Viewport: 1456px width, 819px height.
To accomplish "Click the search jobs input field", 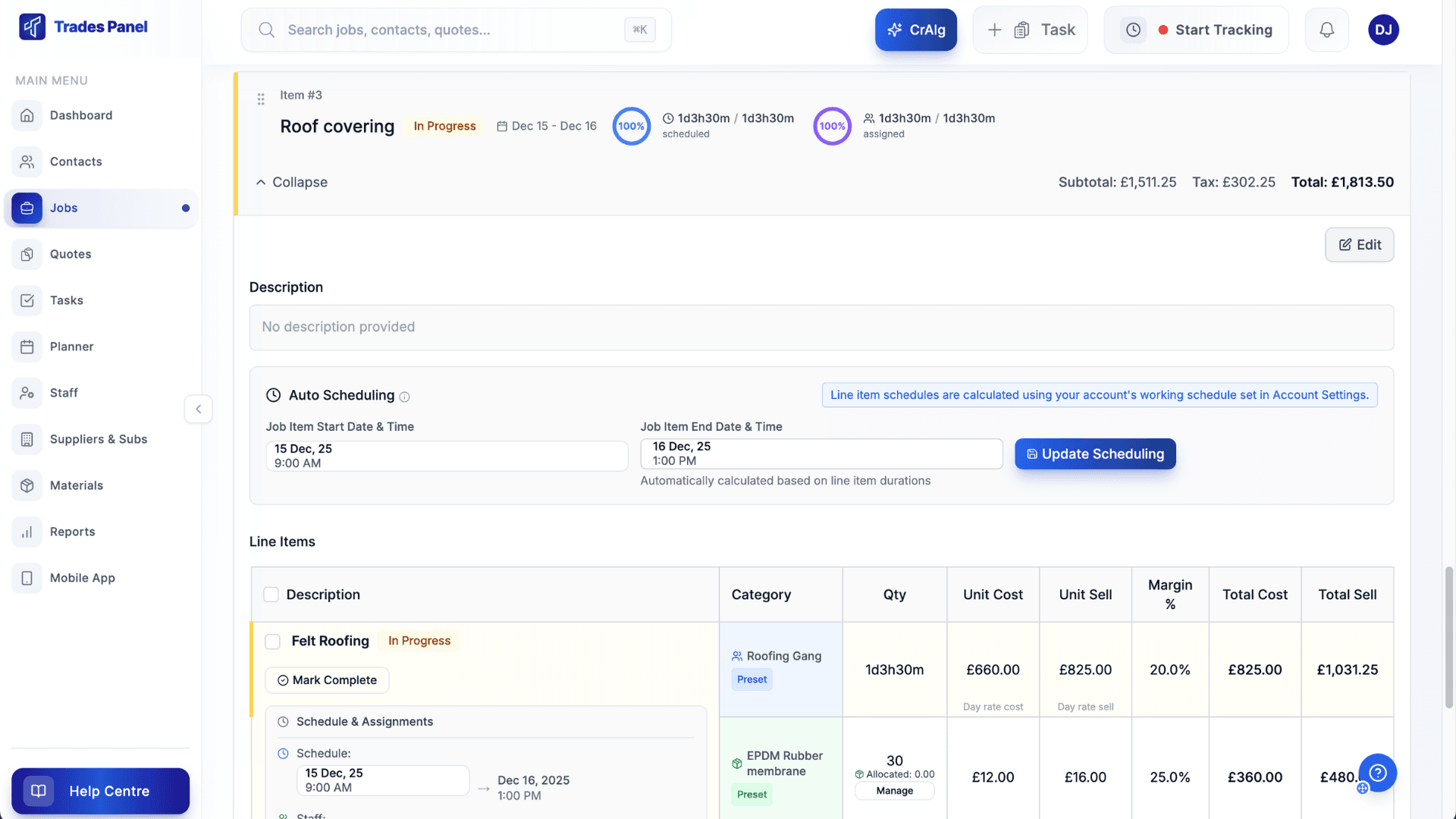I will pos(455,30).
